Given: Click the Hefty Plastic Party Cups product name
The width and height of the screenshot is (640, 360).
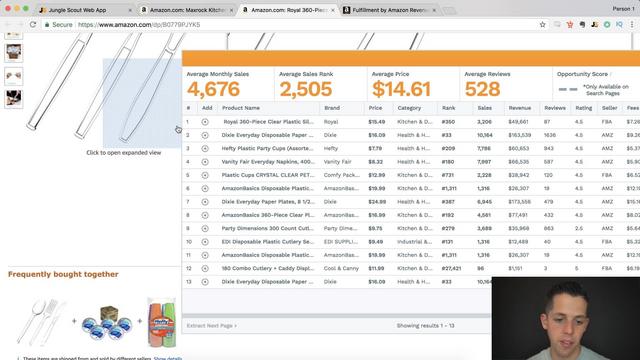Looking at the screenshot, I should tap(267, 149).
